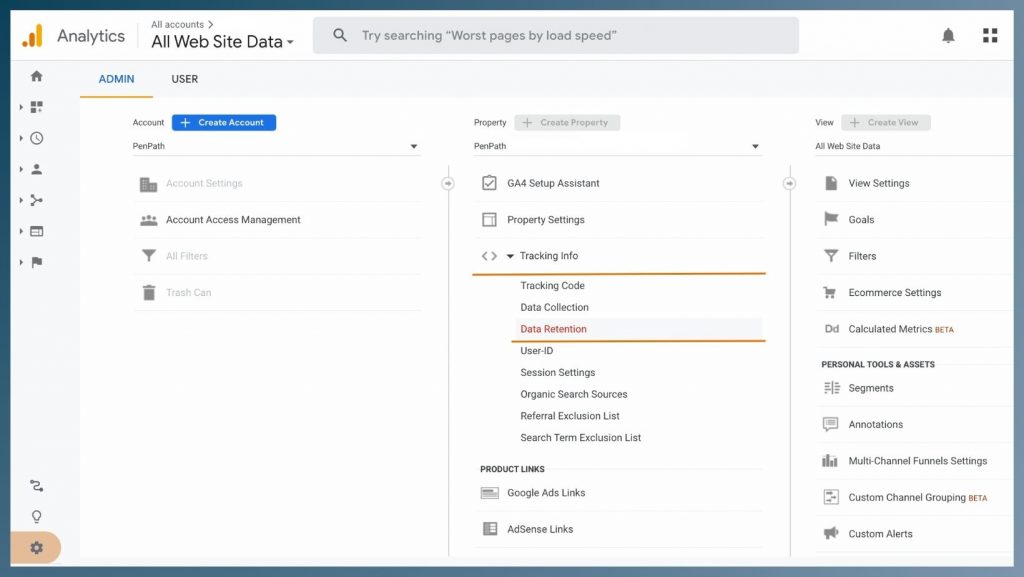Open Calculated Metrics BETA
The height and width of the screenshot is (577, 1024).
pyautogui.click(x=901, y=329)
